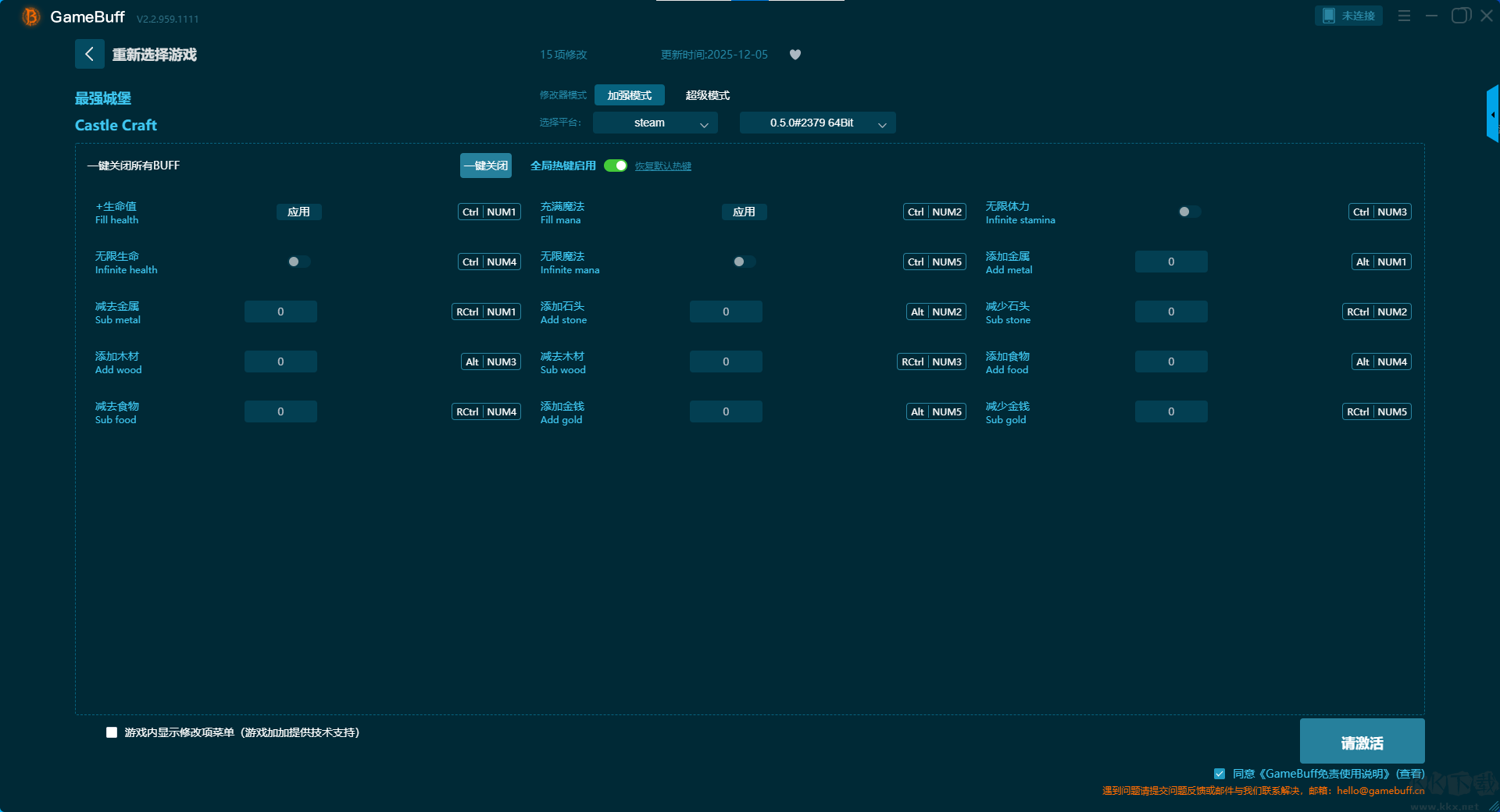Click the Add metal value field
Screen dimensions: 1500x812
click(1170, 262)
